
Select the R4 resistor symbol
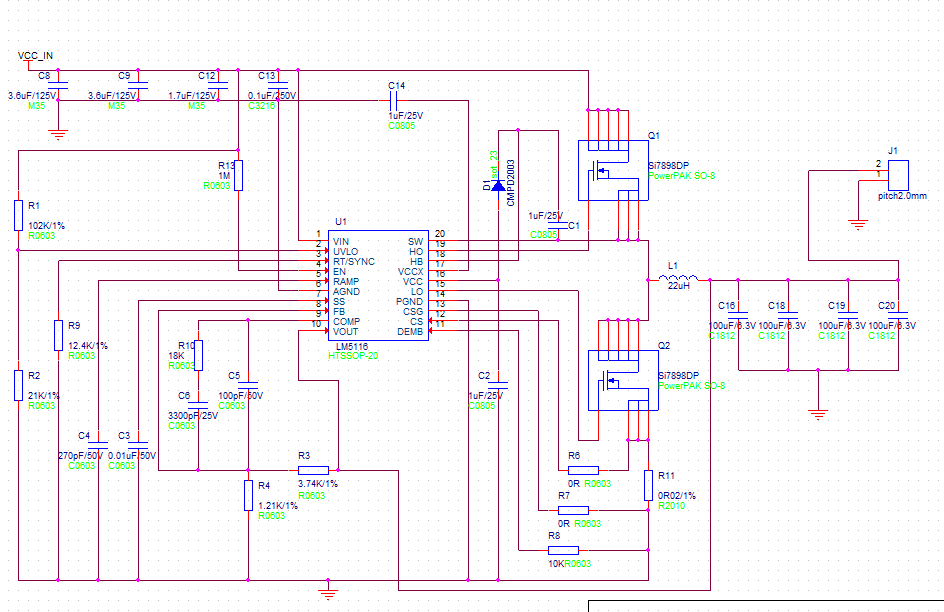(x=248, y=495)
